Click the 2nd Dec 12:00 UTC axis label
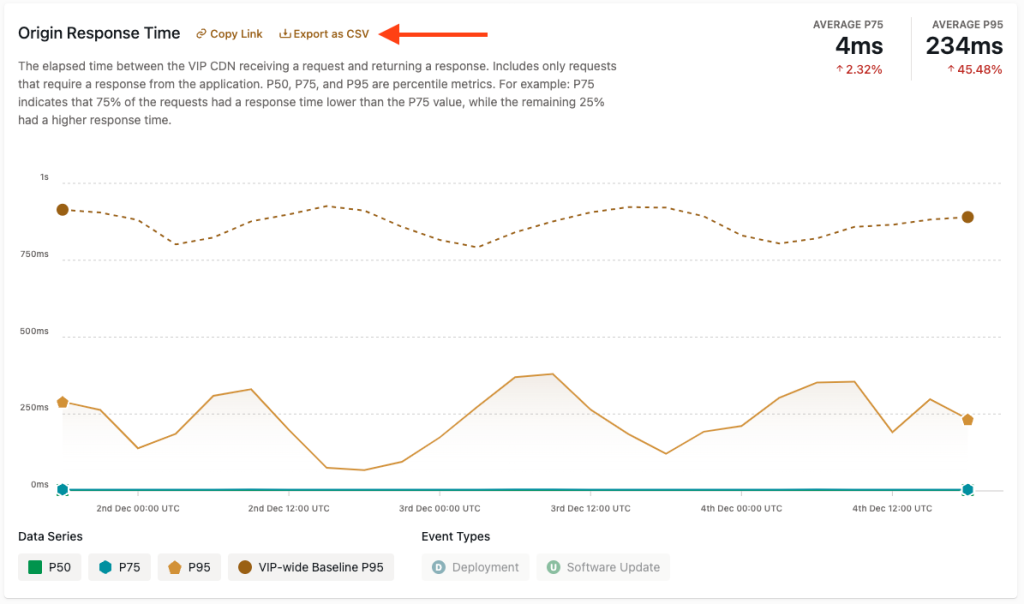Screen dimensions: 1024x604 pos(289,508)
